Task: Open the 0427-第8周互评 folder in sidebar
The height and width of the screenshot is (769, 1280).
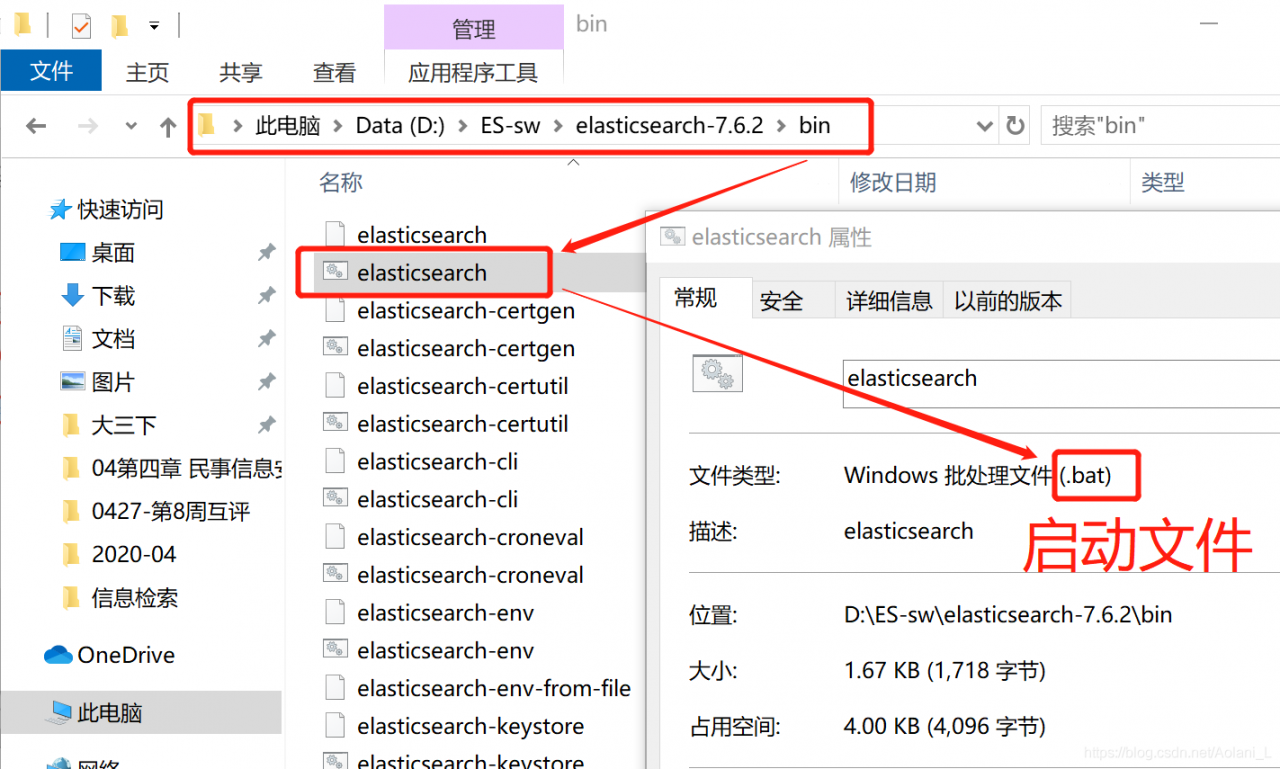Action: (x=171, y=512)
